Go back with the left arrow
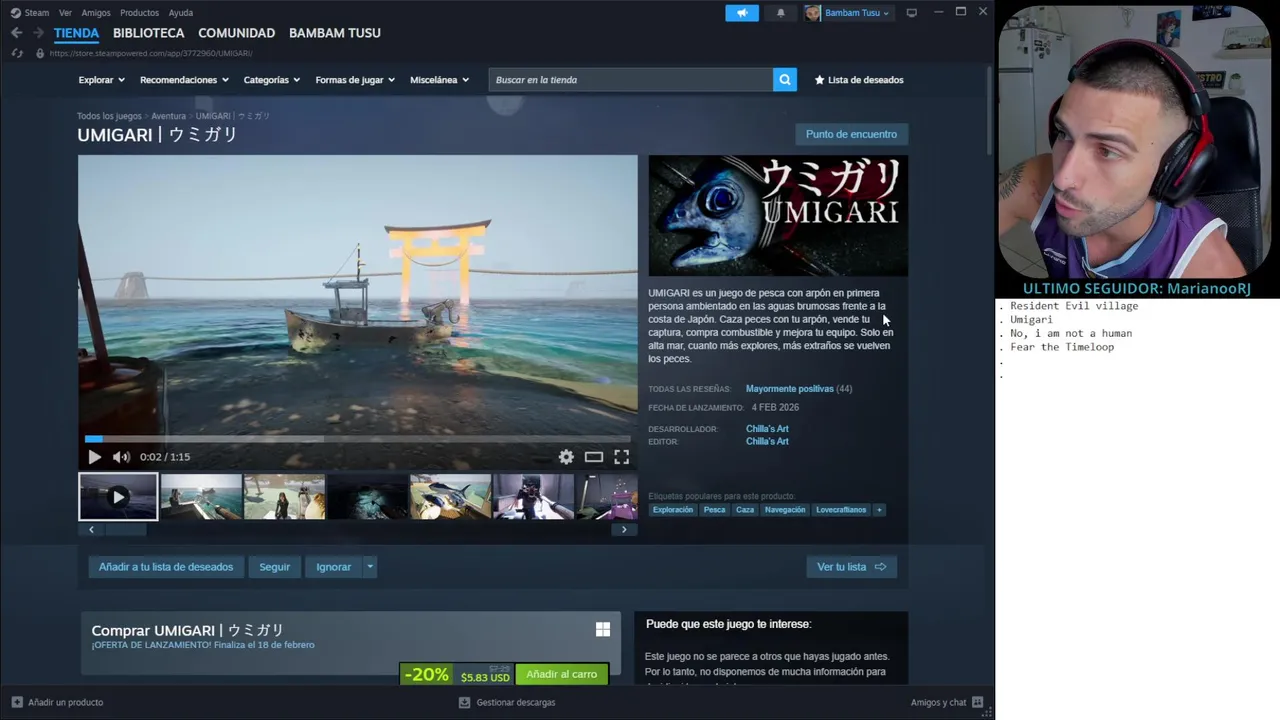Image resolution: width=1280 pixels, height=720 pixels. click(16, 33)
